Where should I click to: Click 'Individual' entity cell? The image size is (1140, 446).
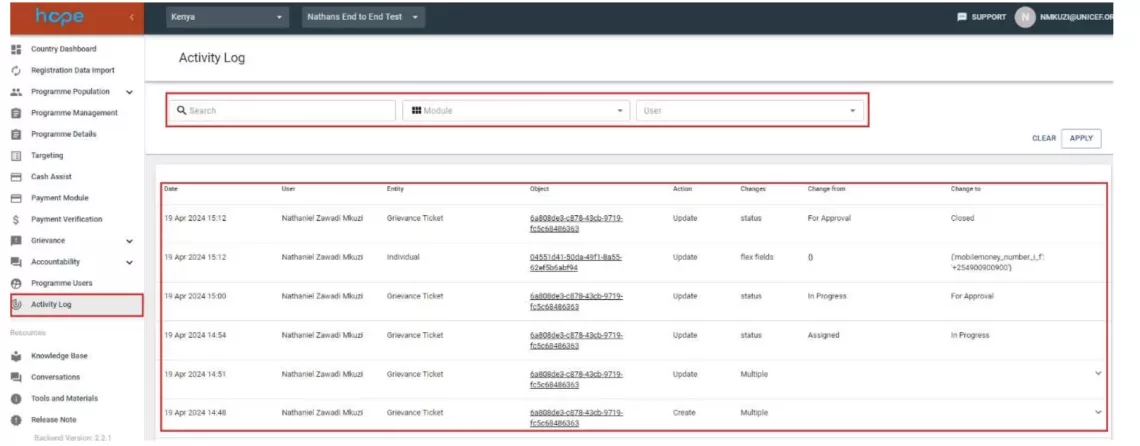[x=403, y=257]
